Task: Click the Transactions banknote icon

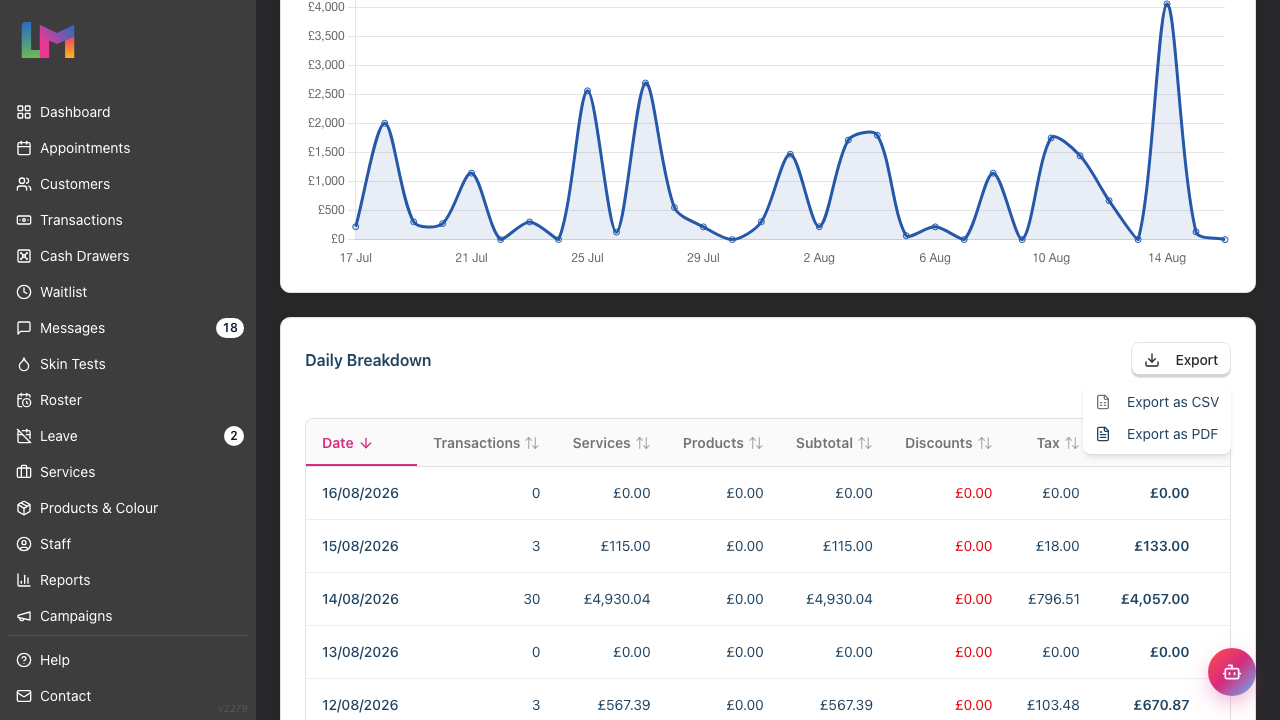Action: click(x=24, y=220)
